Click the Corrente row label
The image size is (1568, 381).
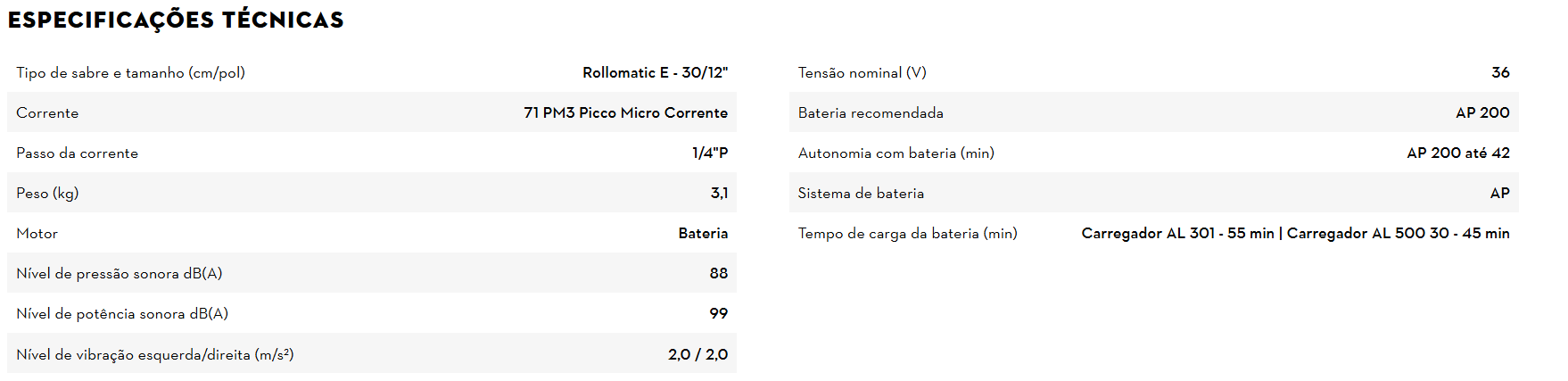pos(47,112)
